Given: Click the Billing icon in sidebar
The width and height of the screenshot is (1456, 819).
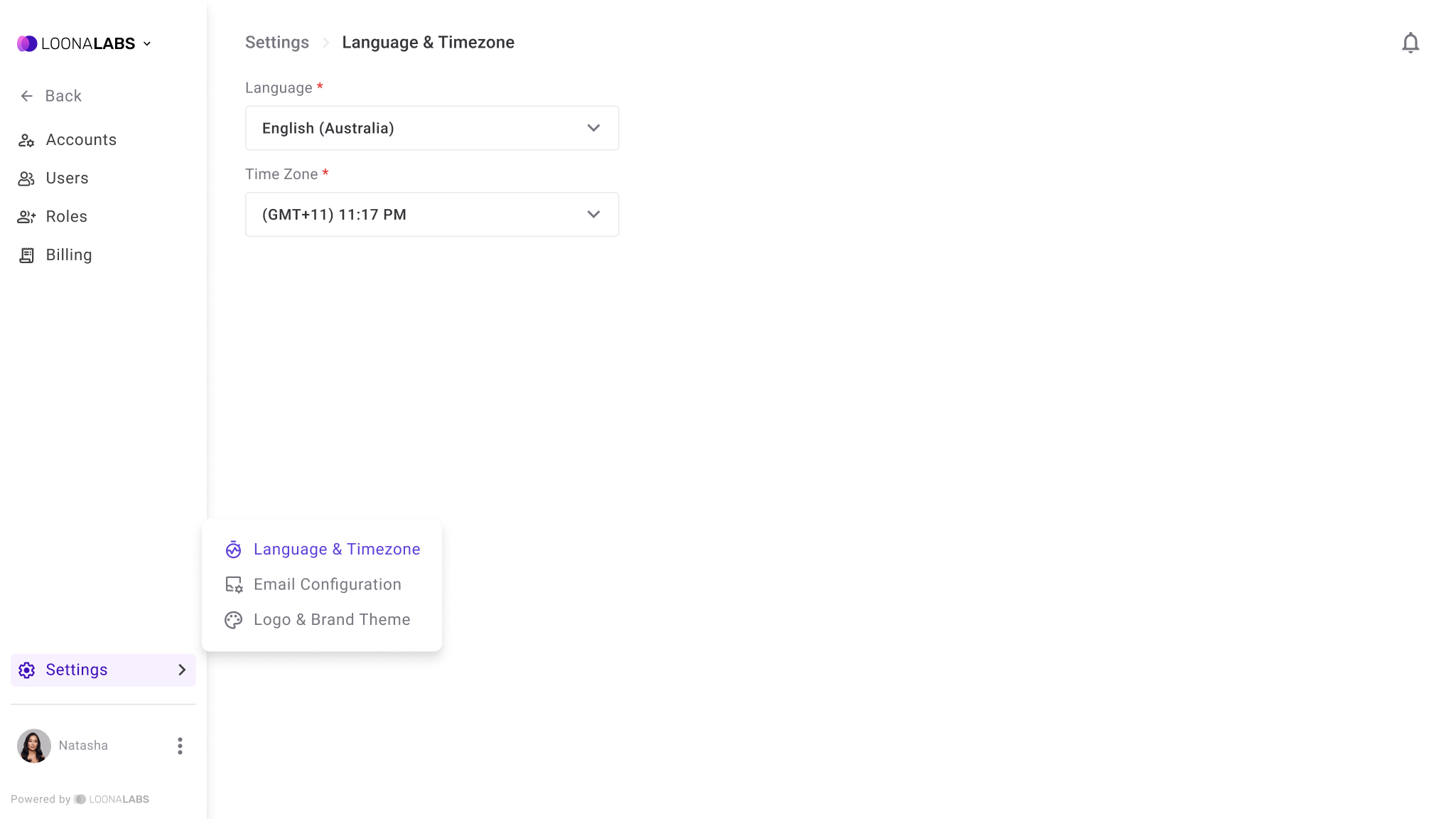Looking at the screenshot, I should [x=26, y=255].
